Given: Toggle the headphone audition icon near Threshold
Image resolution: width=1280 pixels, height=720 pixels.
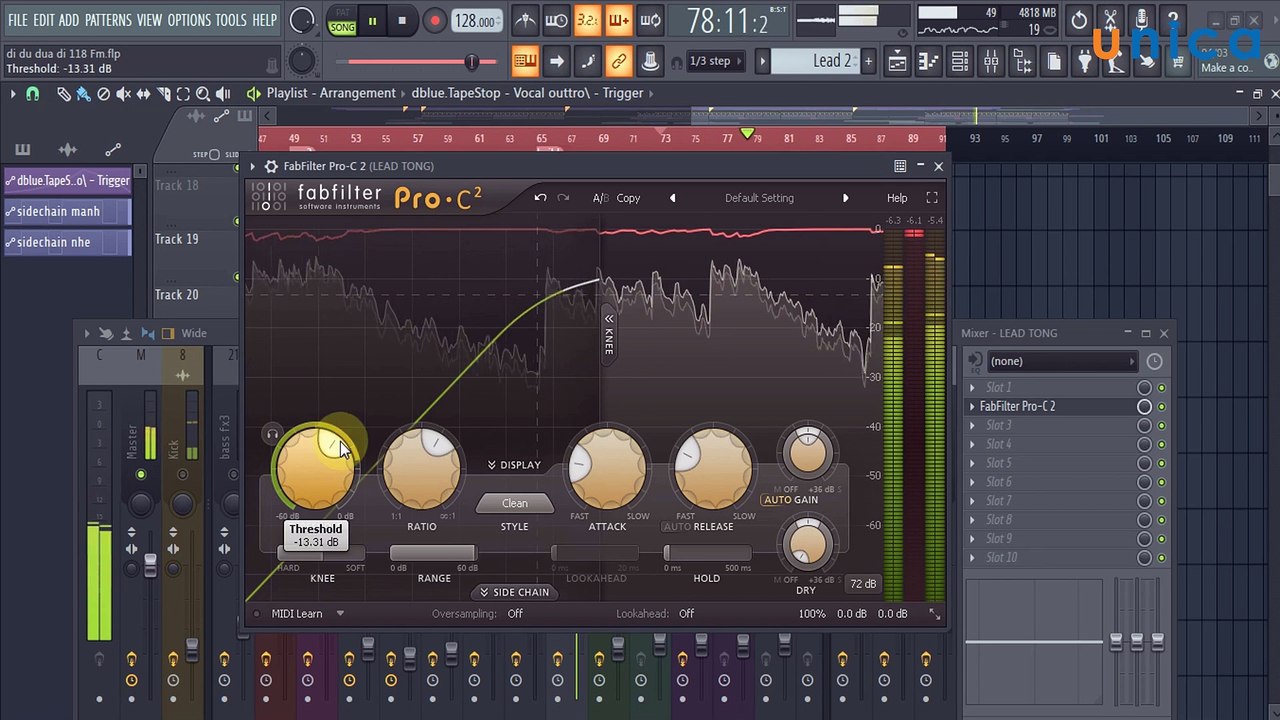Looking at the screenshot, I should 272,434.
